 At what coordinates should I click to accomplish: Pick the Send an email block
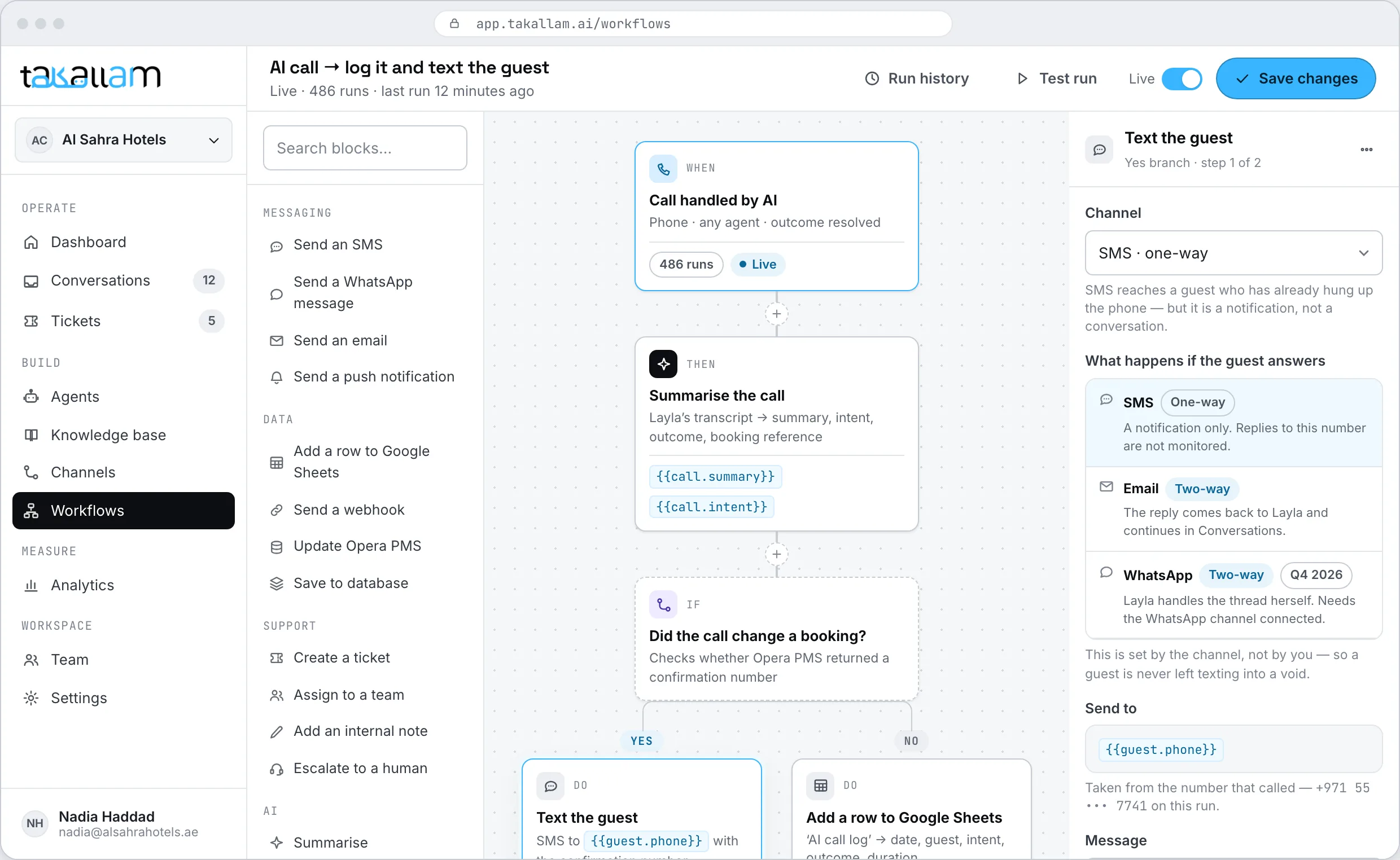[365, 341]
